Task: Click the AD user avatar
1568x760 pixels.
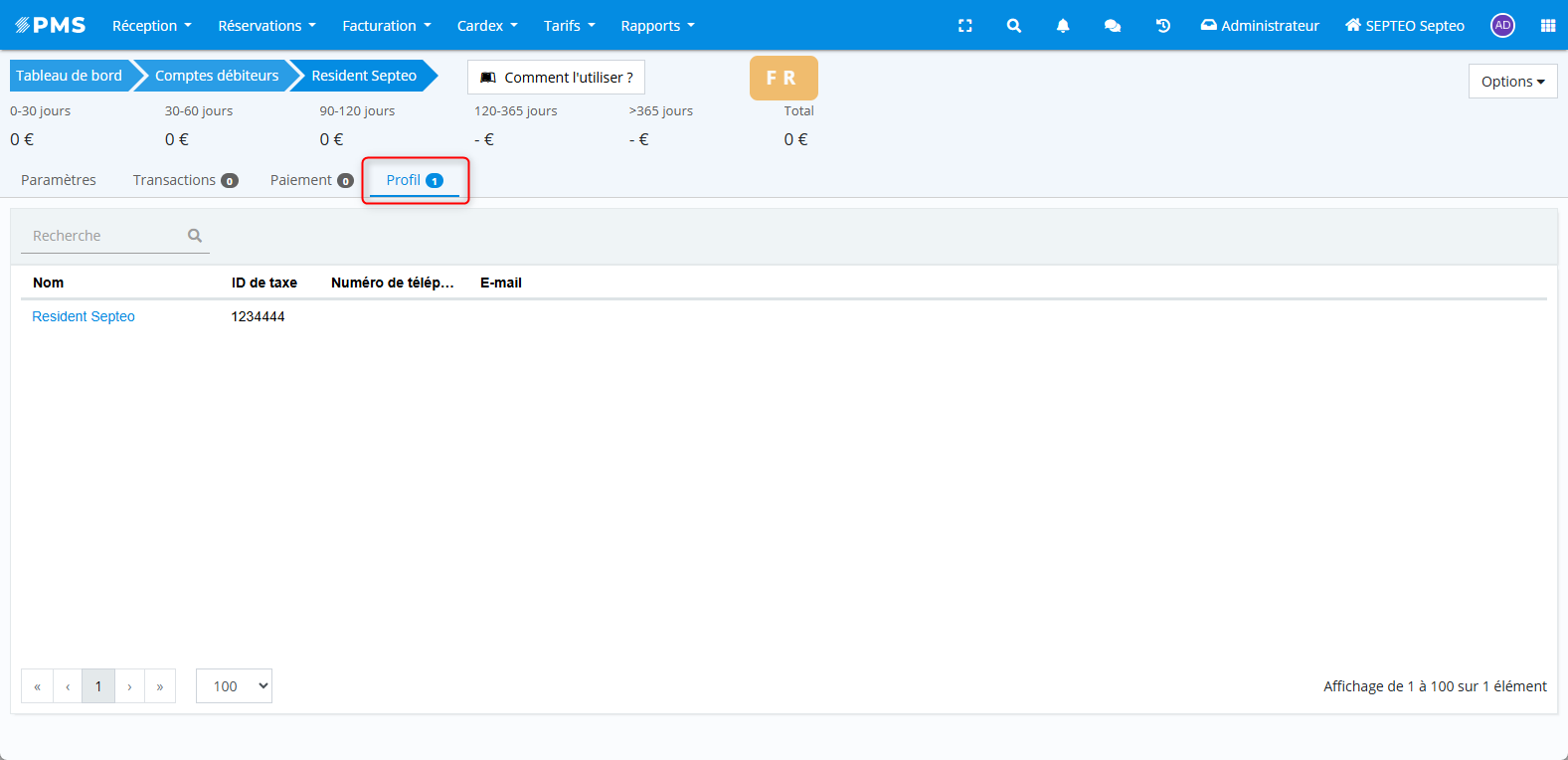Action: tap(1502, 26)
